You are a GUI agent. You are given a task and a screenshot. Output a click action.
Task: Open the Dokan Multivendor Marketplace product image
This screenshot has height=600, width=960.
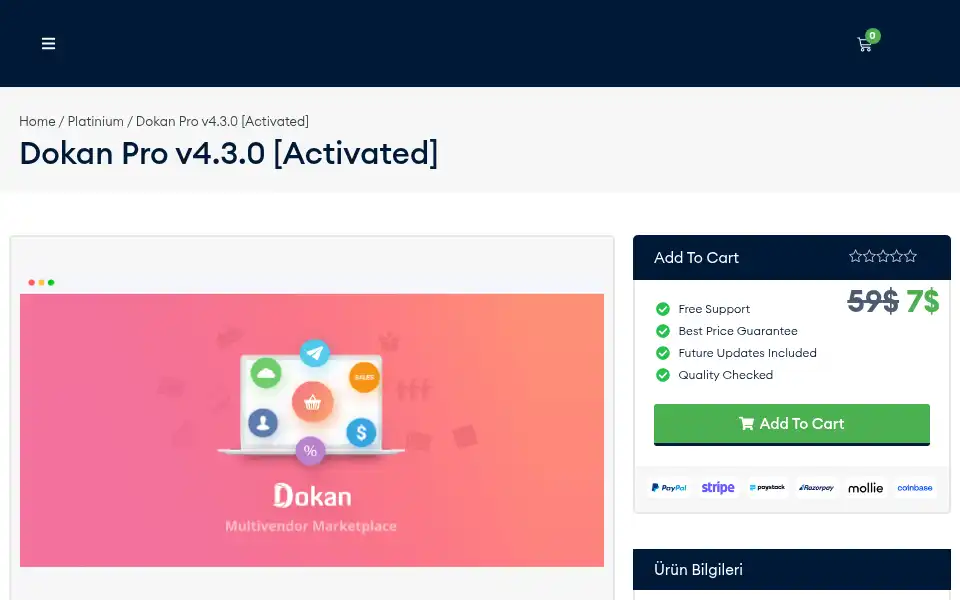click(312, 430)
